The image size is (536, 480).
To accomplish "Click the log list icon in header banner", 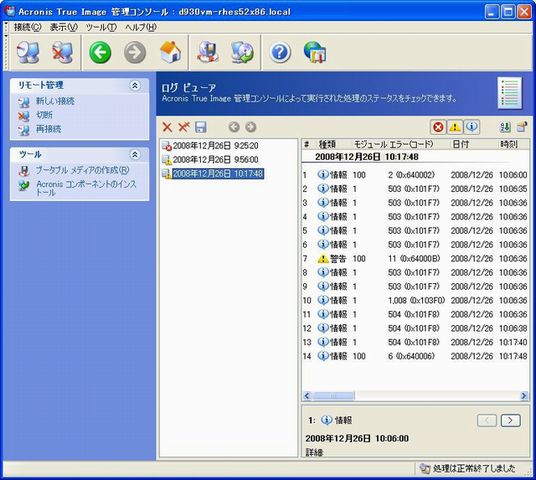I will tap(510, 93).
